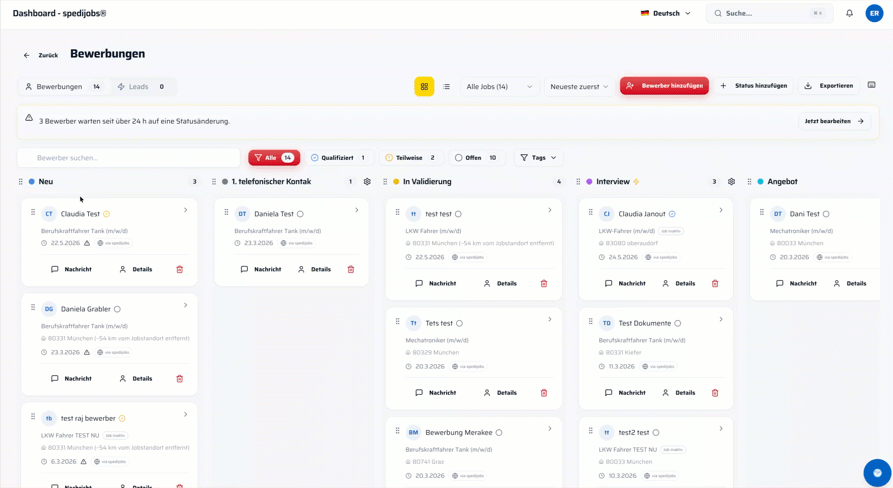The image size is (893, 488).
Task: Toggle status circle beside Daniela Grabler
Action: click(x=117, y=309)
